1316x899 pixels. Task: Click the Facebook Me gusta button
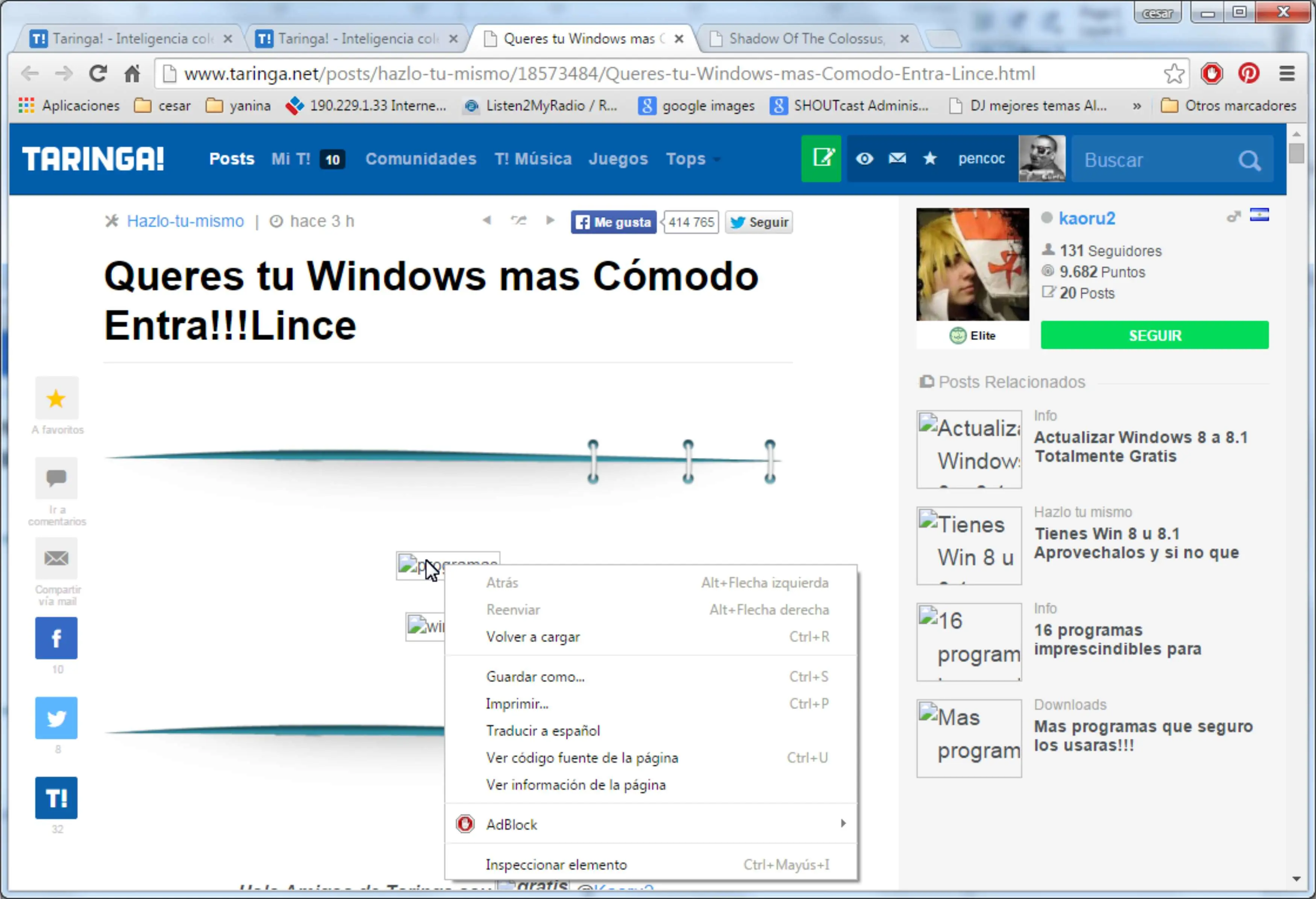(614, 222)
